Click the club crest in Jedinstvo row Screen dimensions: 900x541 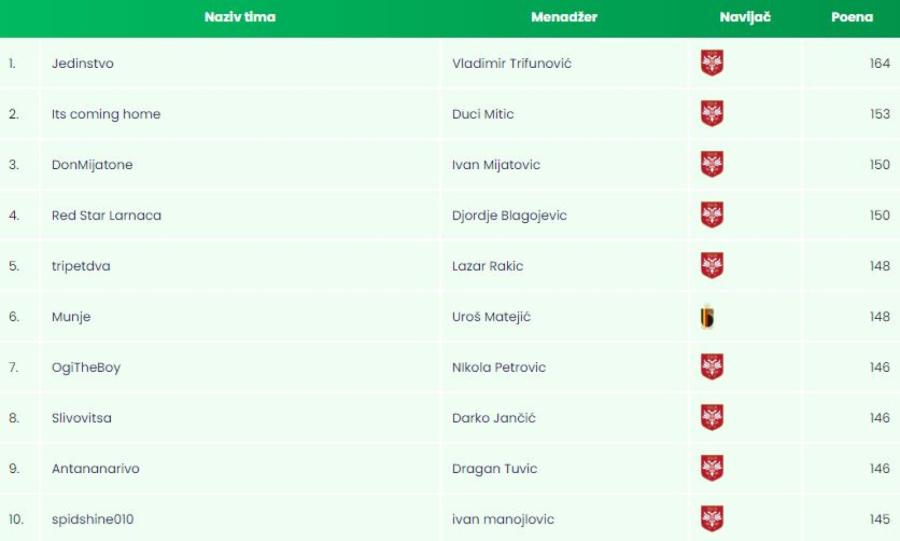click(x=712, y=63)
